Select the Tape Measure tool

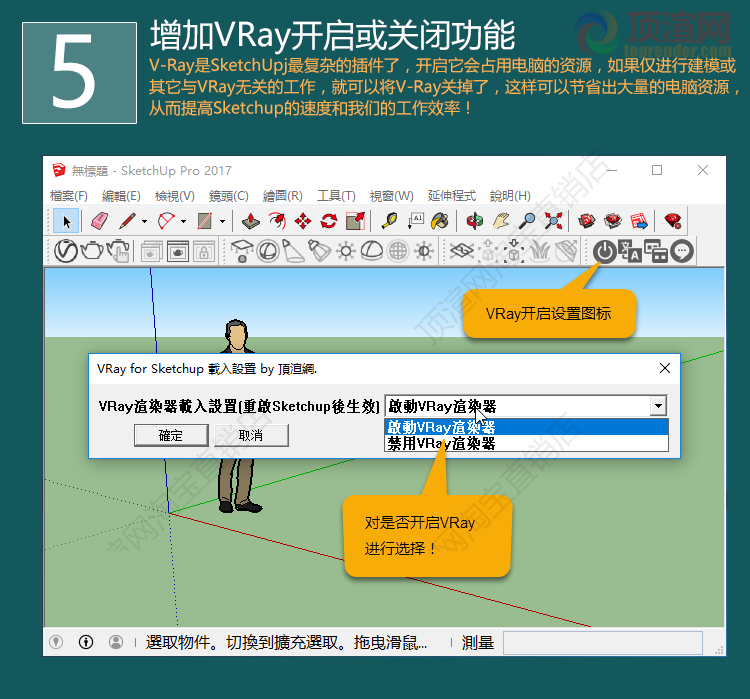(389, 222)
